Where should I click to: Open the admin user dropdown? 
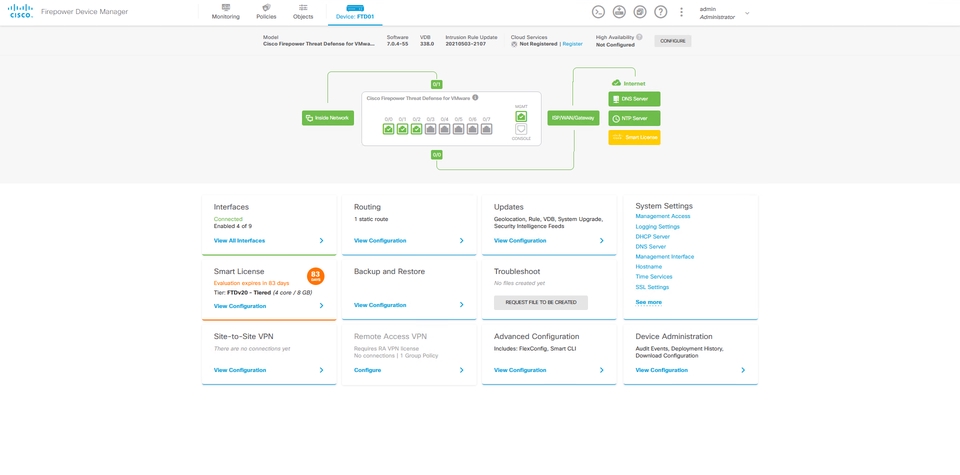pyautogui.click(x=747, y=13)
